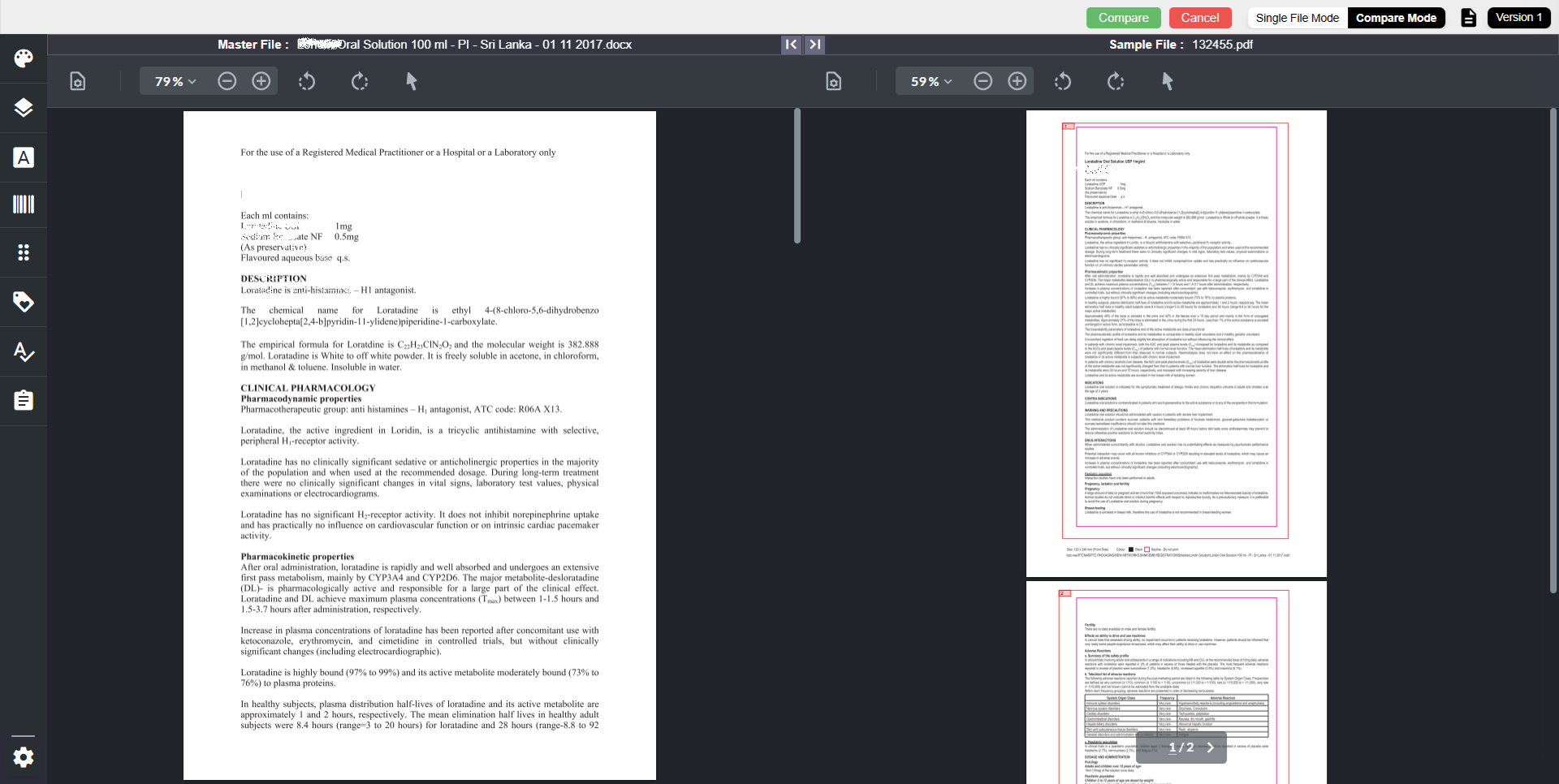Activate pointer tool in master file toolbar

412,81
